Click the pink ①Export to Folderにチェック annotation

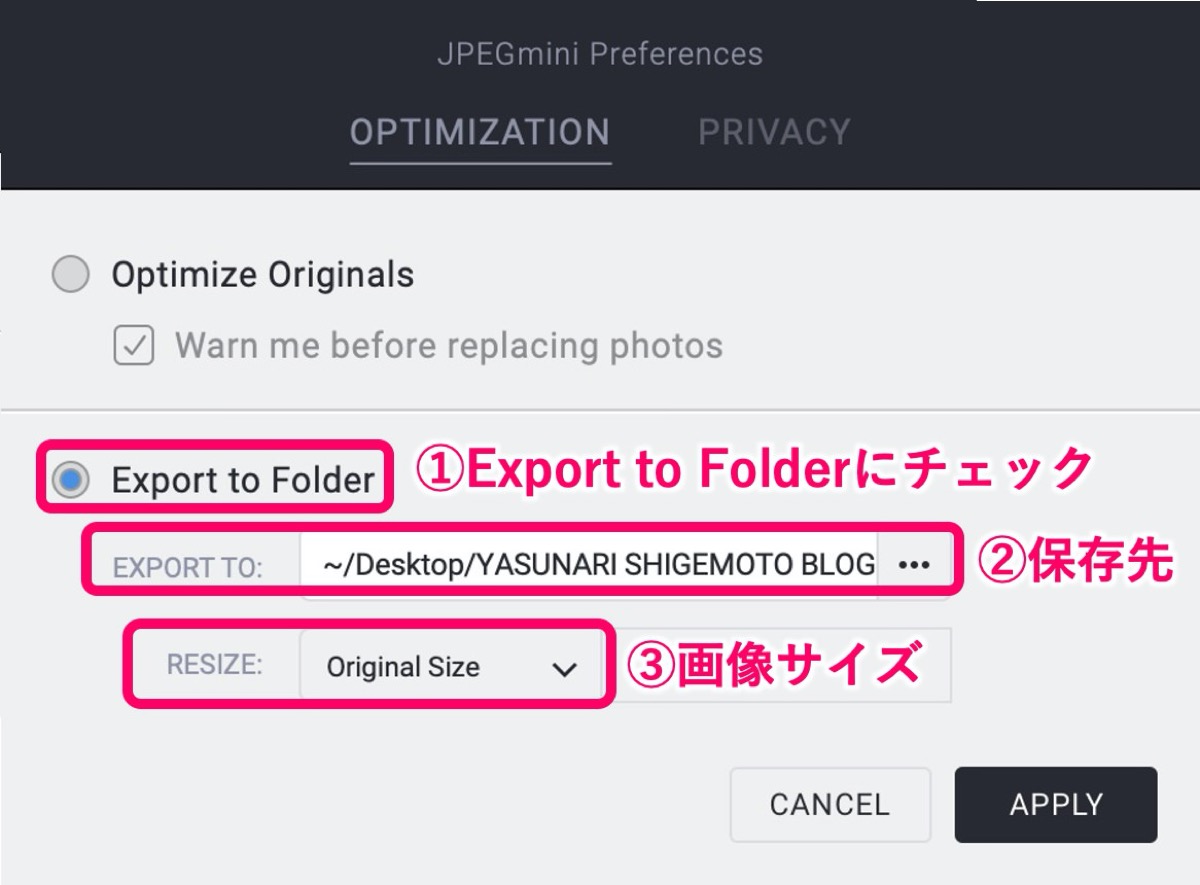pyautogui.click(x=755, y=469)
